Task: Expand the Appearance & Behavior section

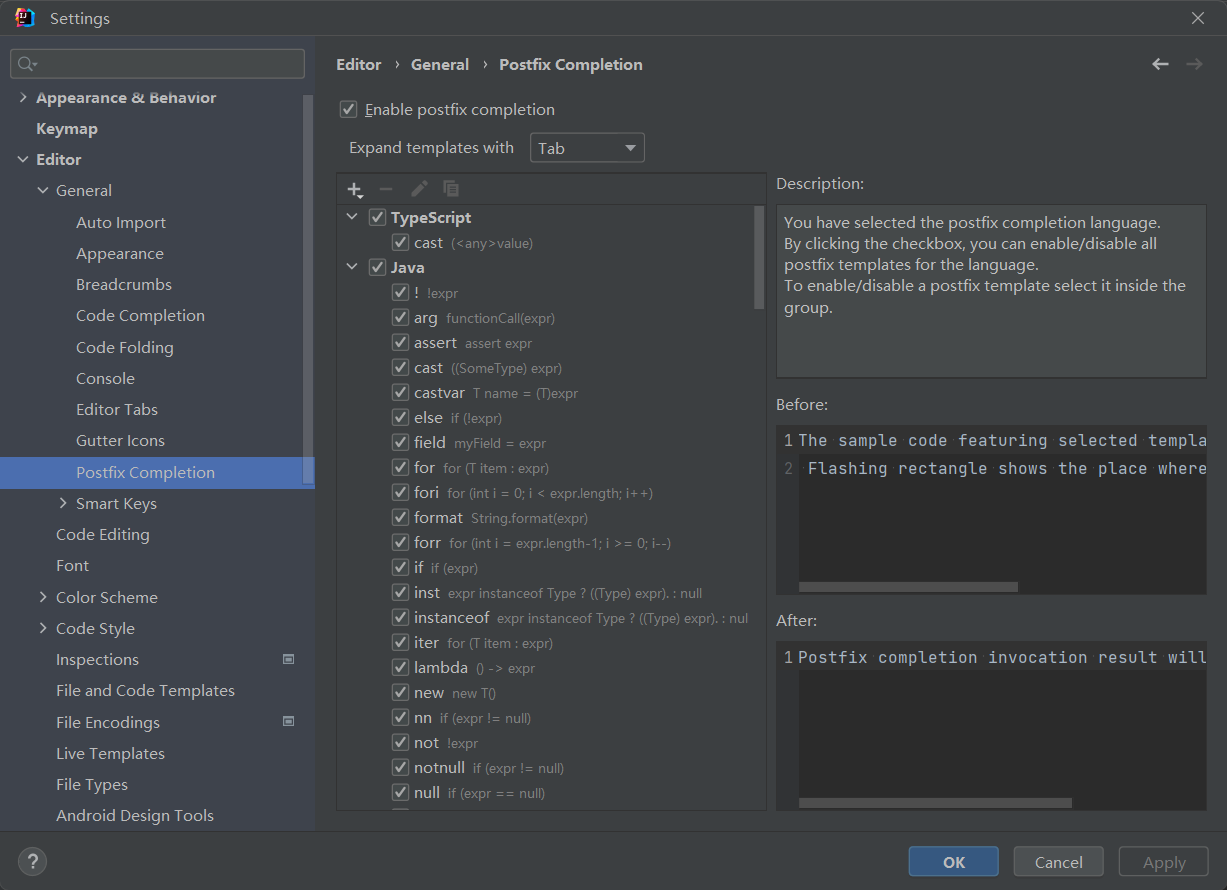Action: pyautogui.click(x=23, y=98)
